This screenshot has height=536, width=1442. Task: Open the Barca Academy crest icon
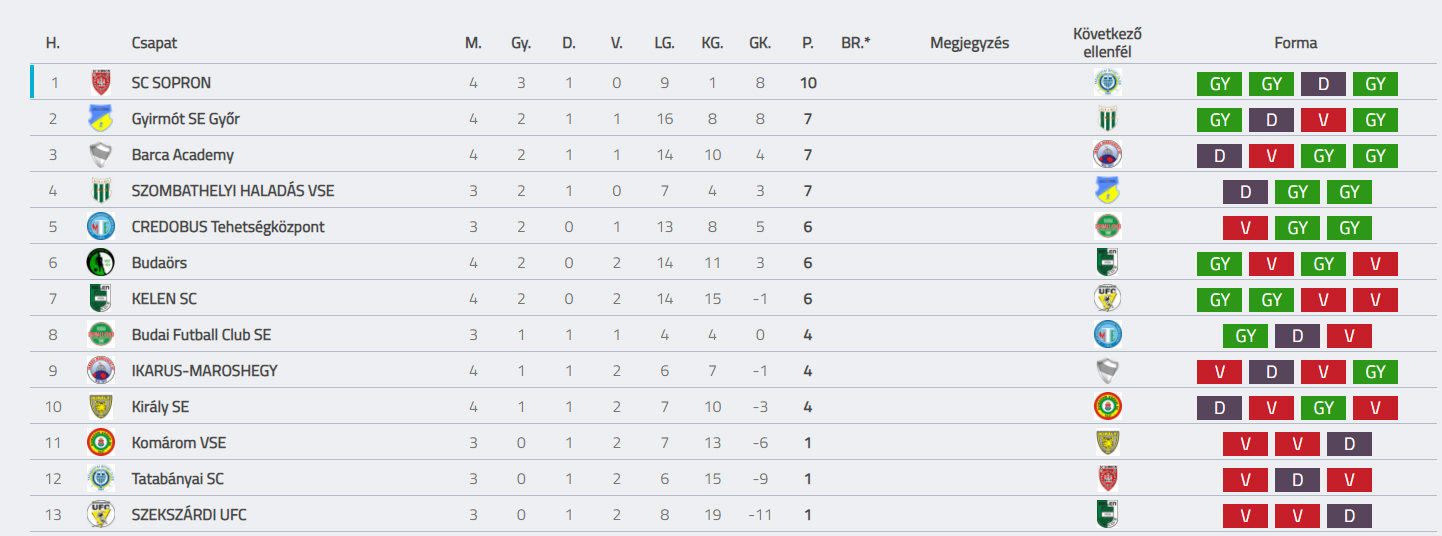(99, 155)
